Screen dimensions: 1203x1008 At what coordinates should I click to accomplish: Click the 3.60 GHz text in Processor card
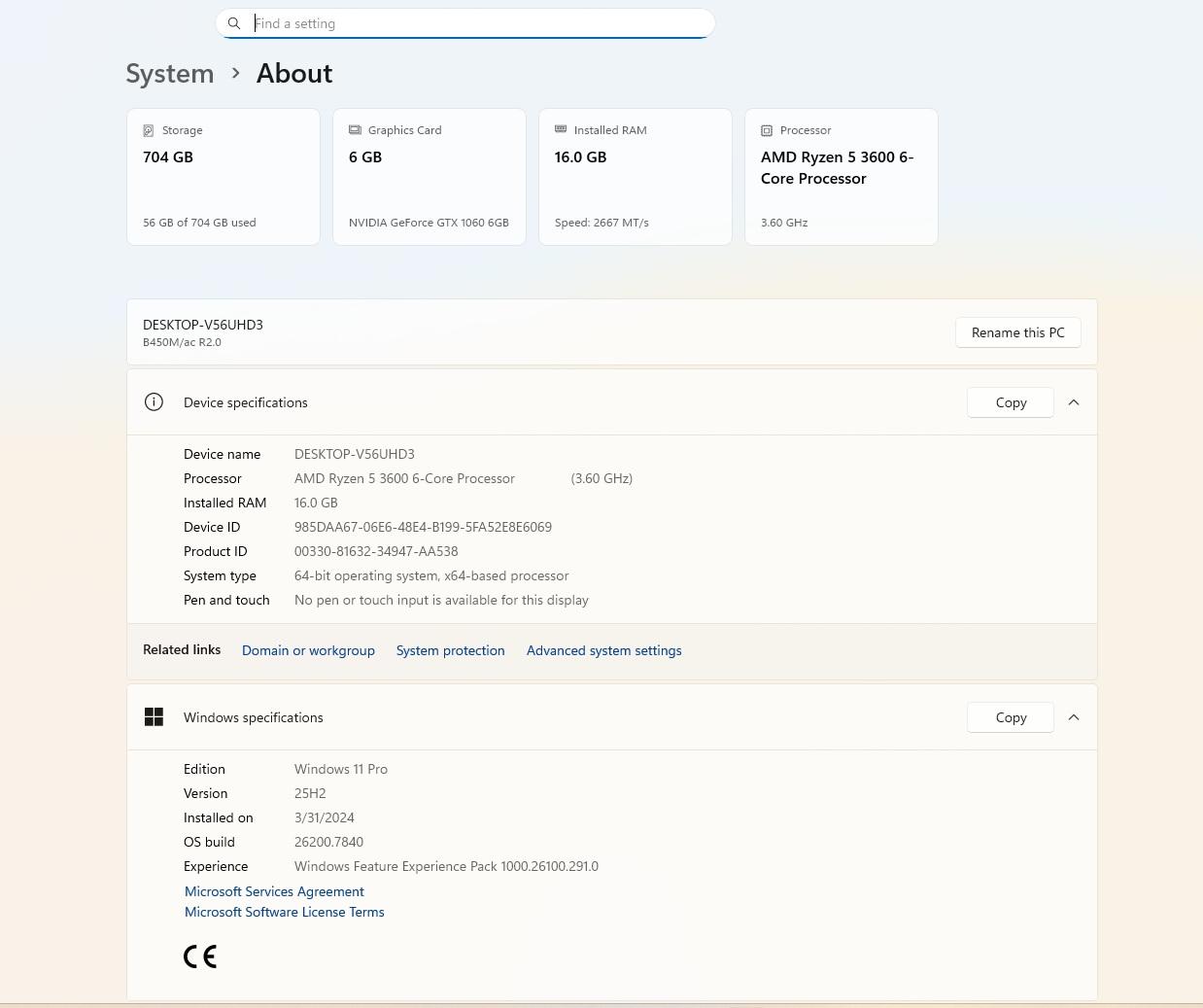coord(784,223)
